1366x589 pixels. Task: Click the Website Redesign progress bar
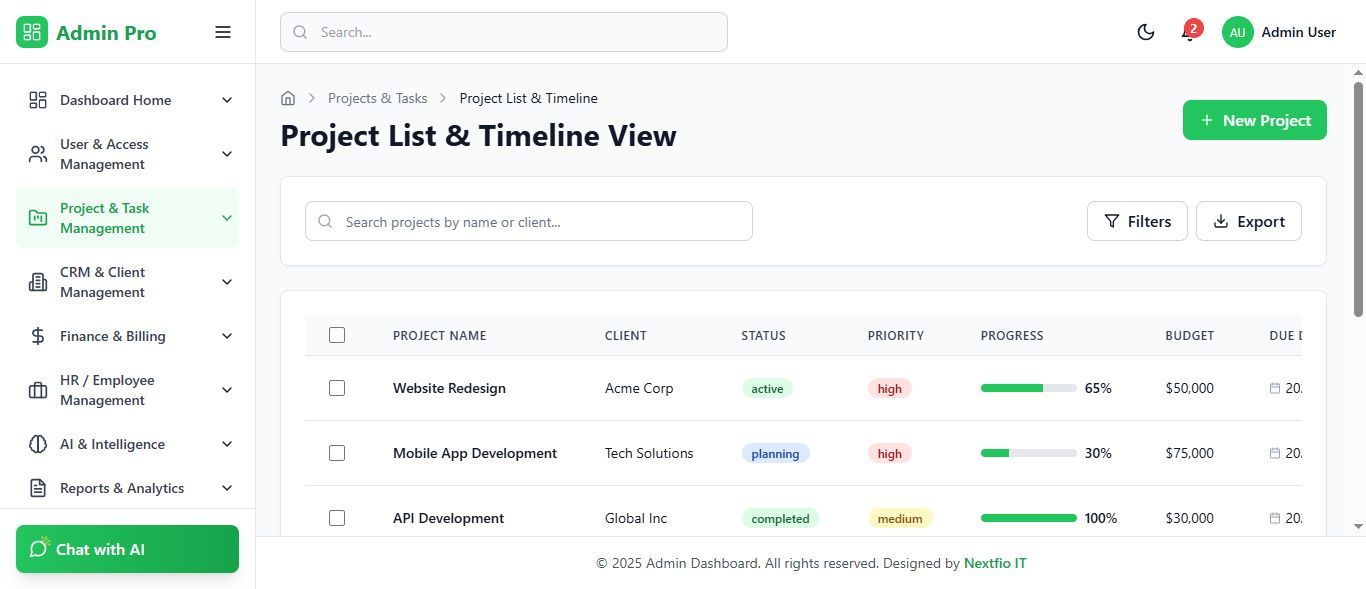point(1028,388)
